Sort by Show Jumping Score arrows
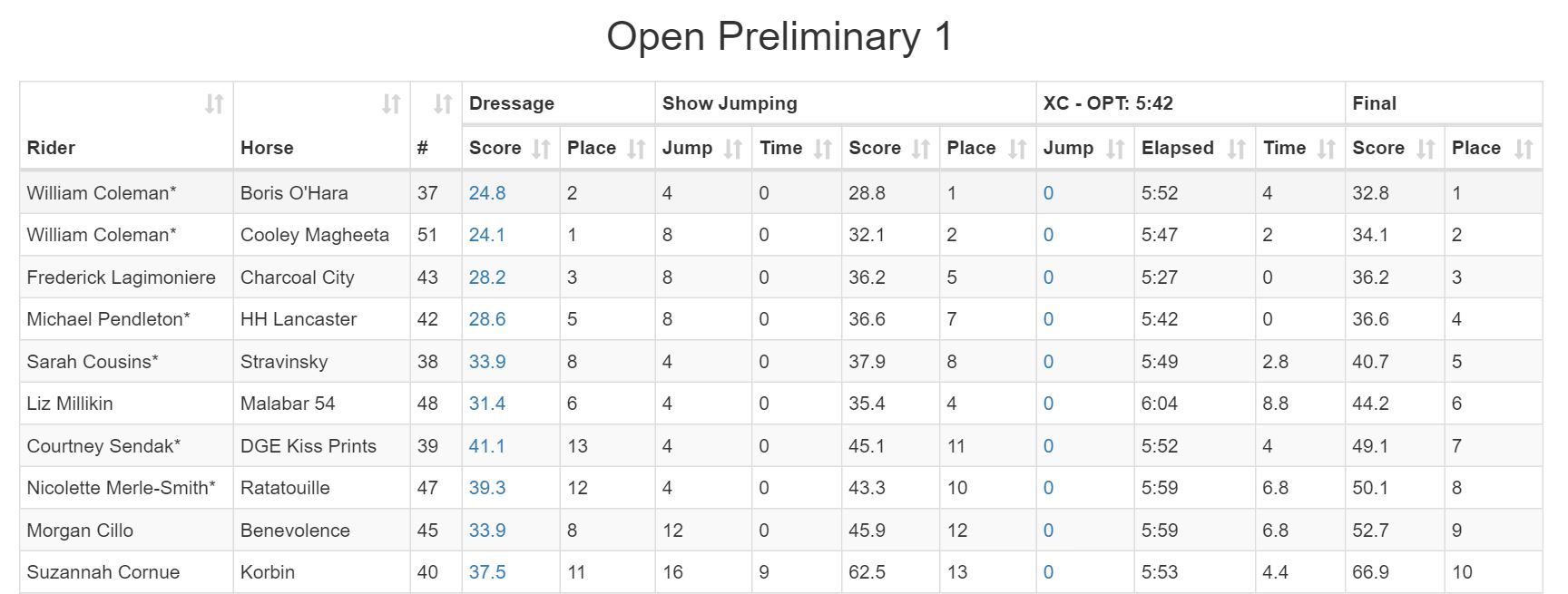1568x594 pixels. tap(921, 149)
